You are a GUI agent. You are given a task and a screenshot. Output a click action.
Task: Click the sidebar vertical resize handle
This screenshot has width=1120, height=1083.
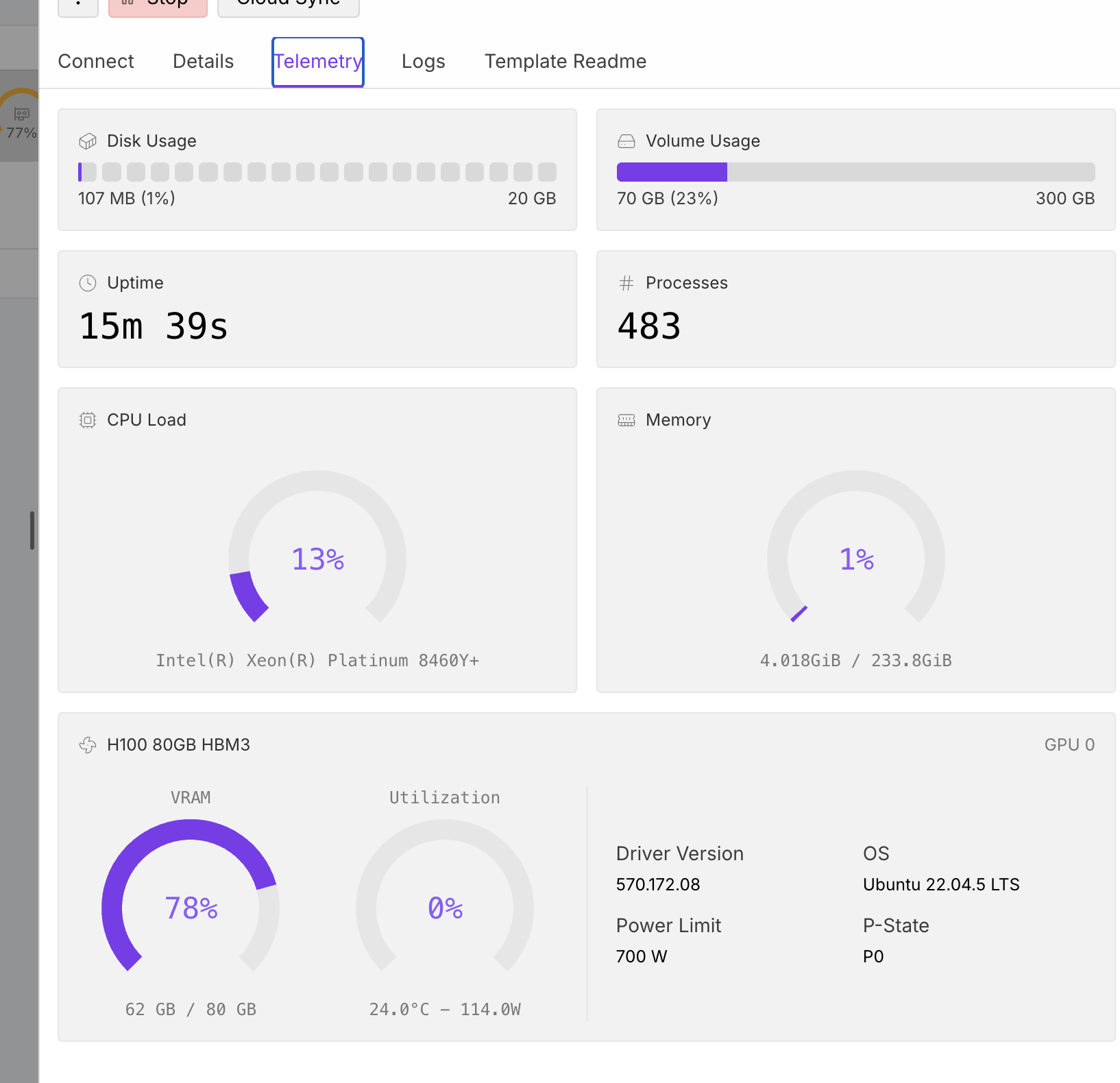(32, 531)
